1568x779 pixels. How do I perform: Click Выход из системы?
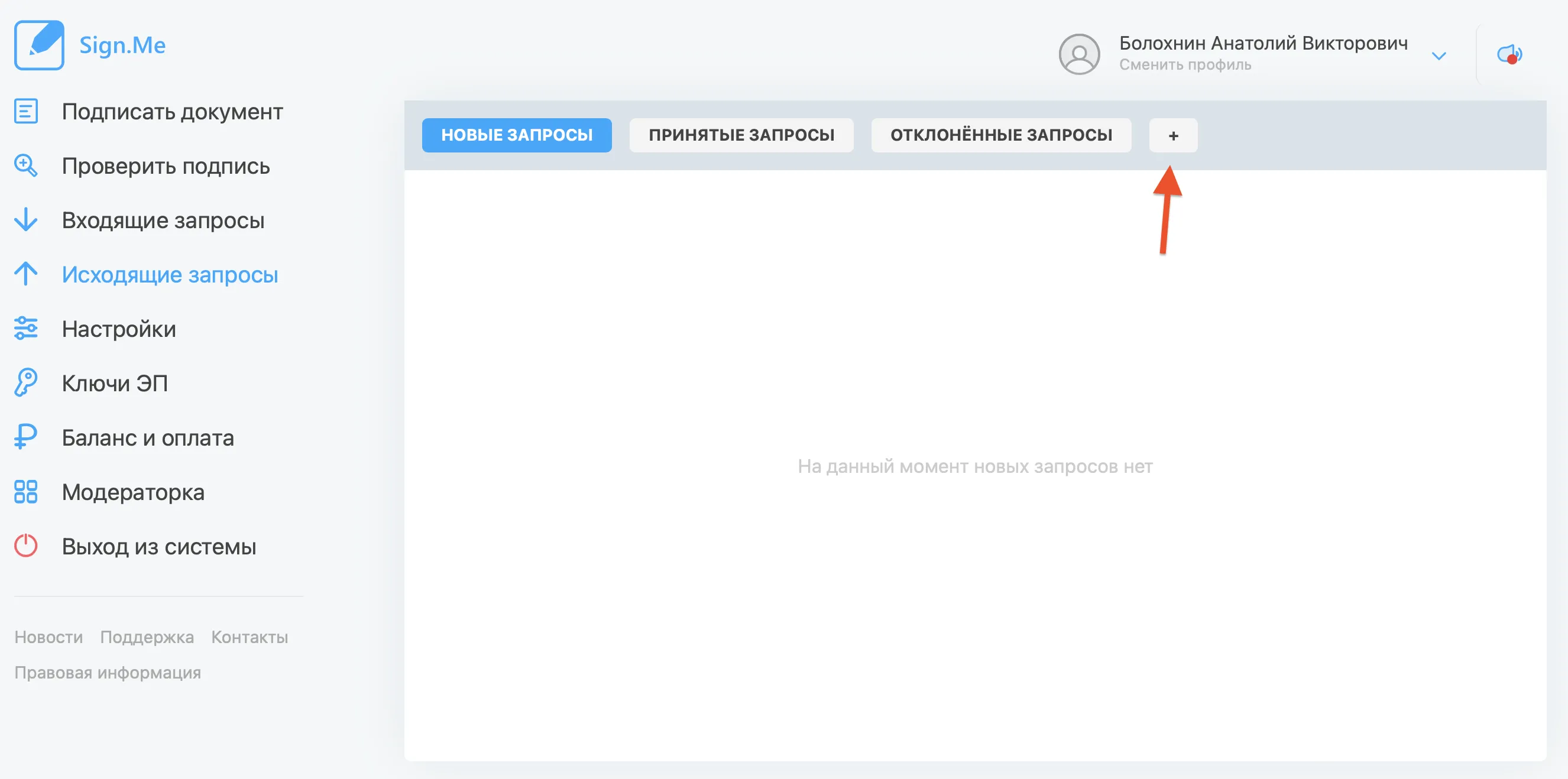(x=159, y=547)
